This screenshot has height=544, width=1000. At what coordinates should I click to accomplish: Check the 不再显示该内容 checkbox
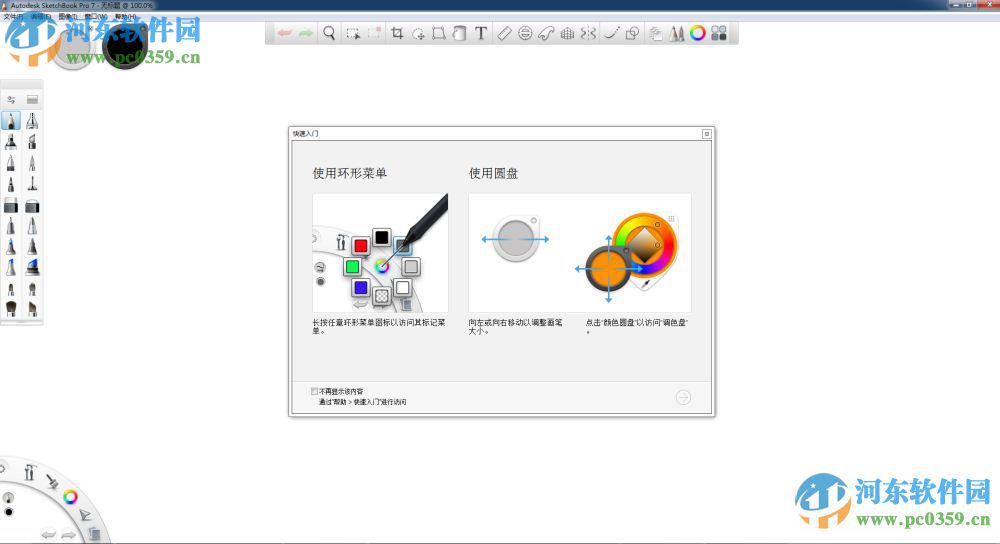pyautogui.click(x=314, y=391)
